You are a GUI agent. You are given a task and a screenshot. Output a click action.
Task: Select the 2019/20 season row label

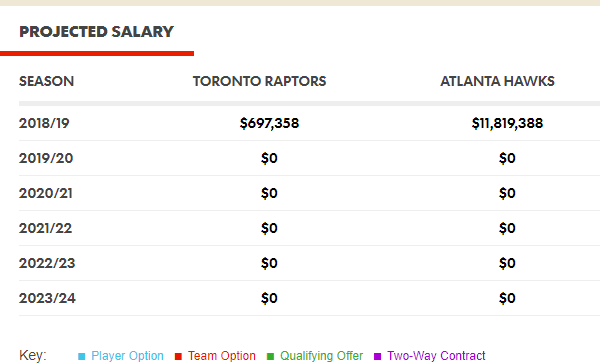[x=46, y=158]
